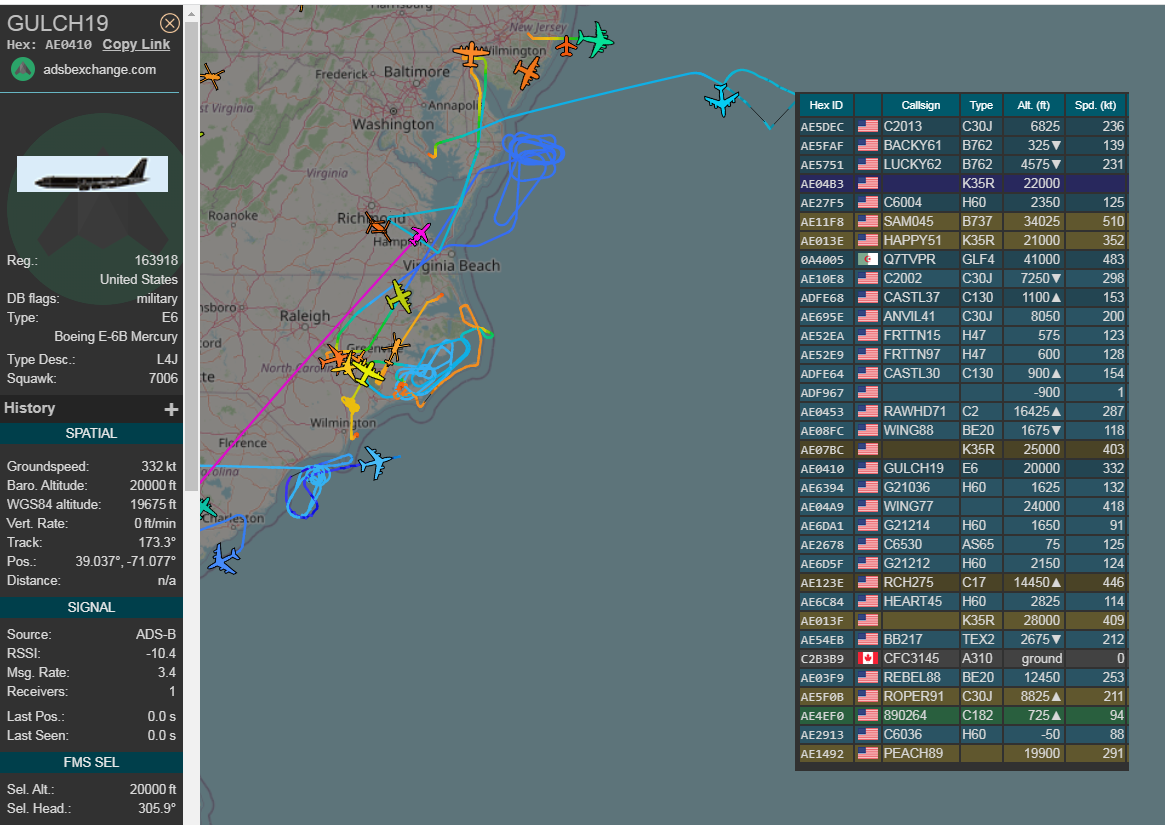Screen dimensions: 1165x825
Task: Select the FRTTN97 row
Action: pos(962,355)
